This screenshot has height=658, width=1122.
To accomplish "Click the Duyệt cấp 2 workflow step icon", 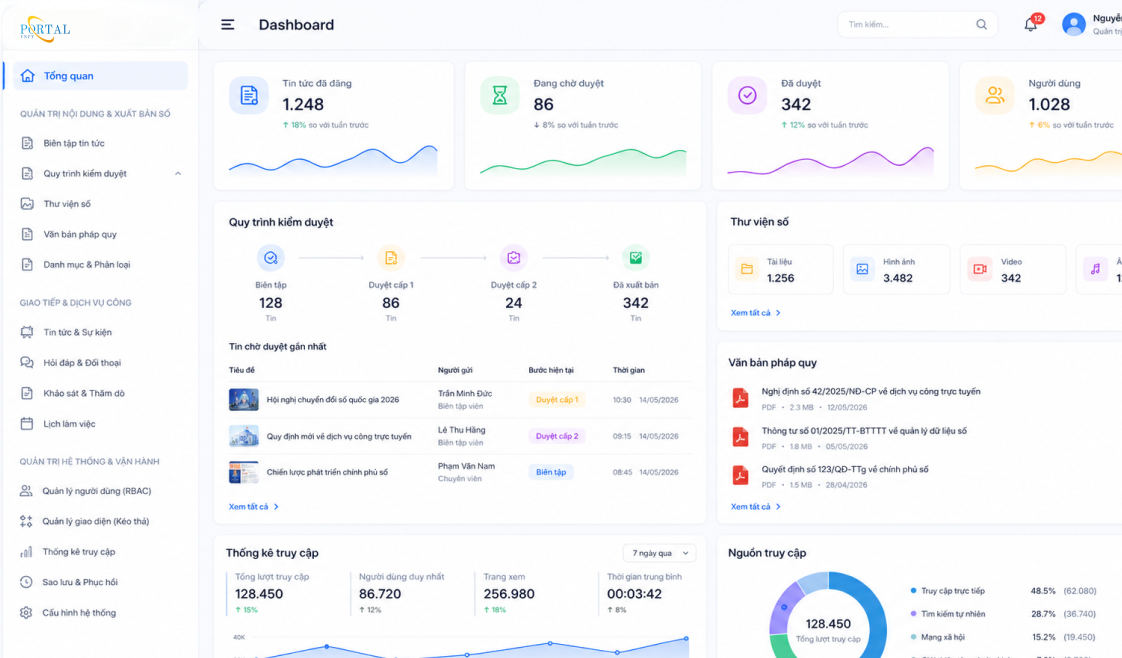I will click(514, 257).
